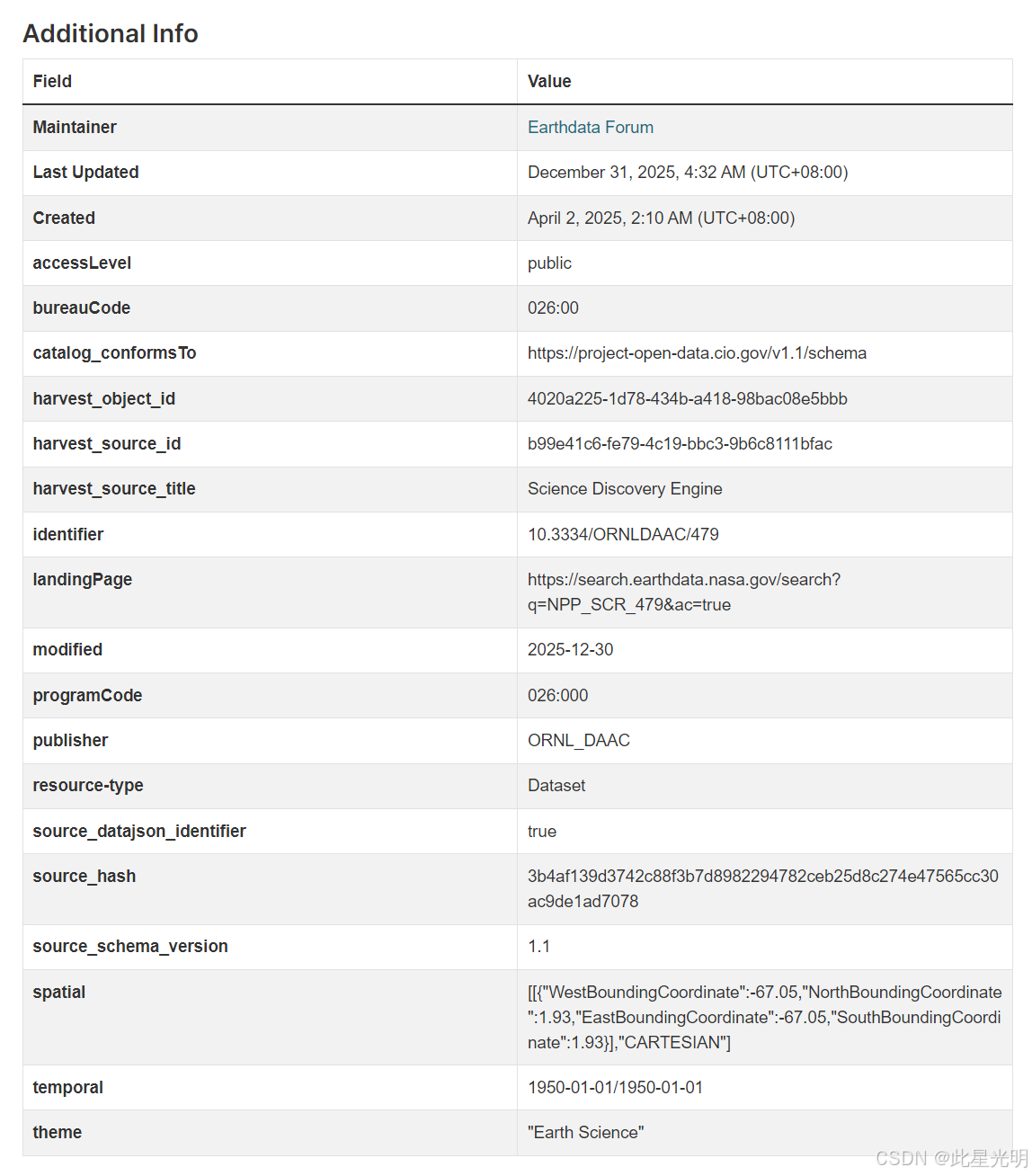Click the source_hash value text
Viewport: 1032px width, 1176px height.
(762, 888)
